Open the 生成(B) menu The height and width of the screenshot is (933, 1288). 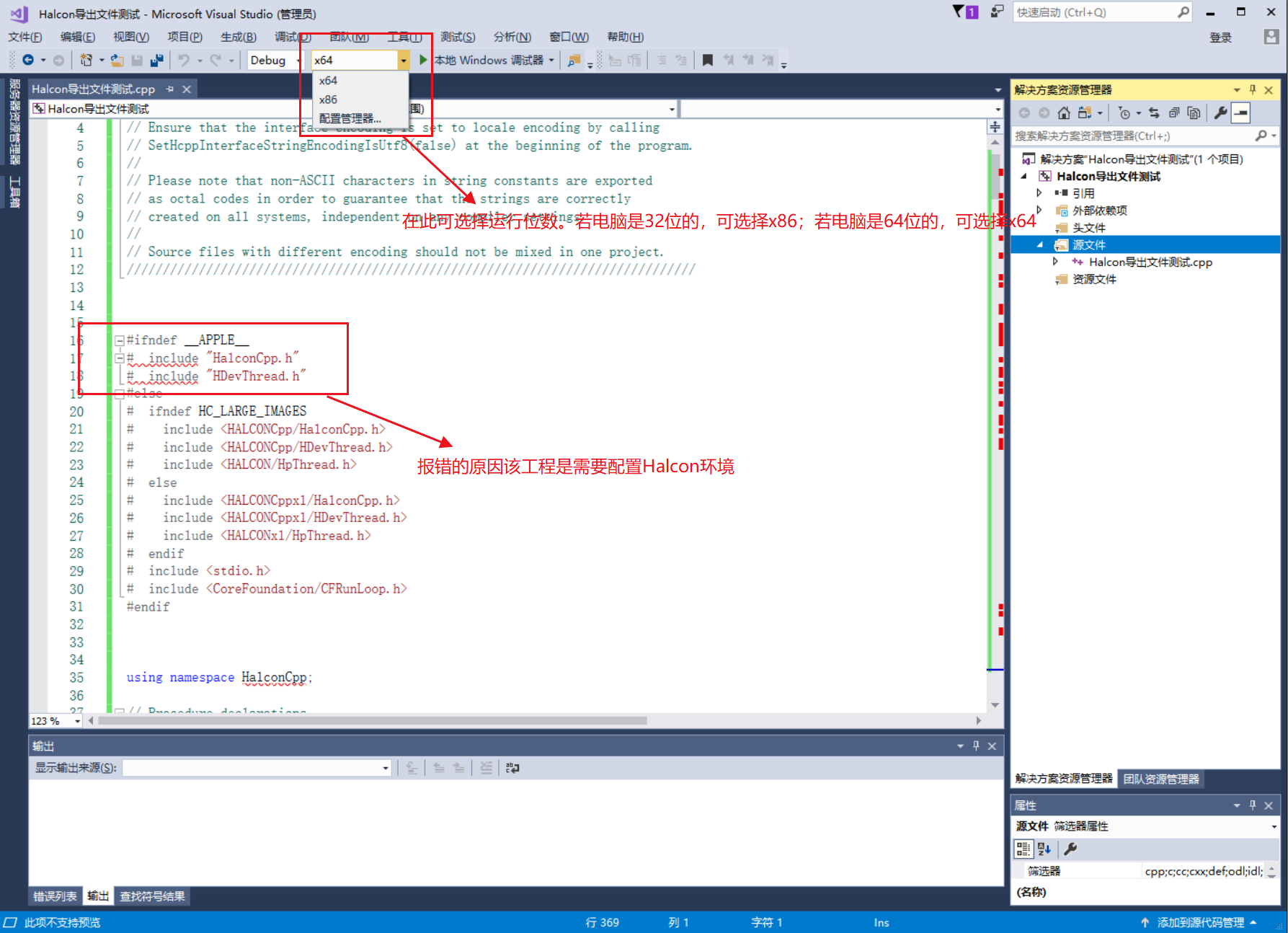(x=238, y=37)
